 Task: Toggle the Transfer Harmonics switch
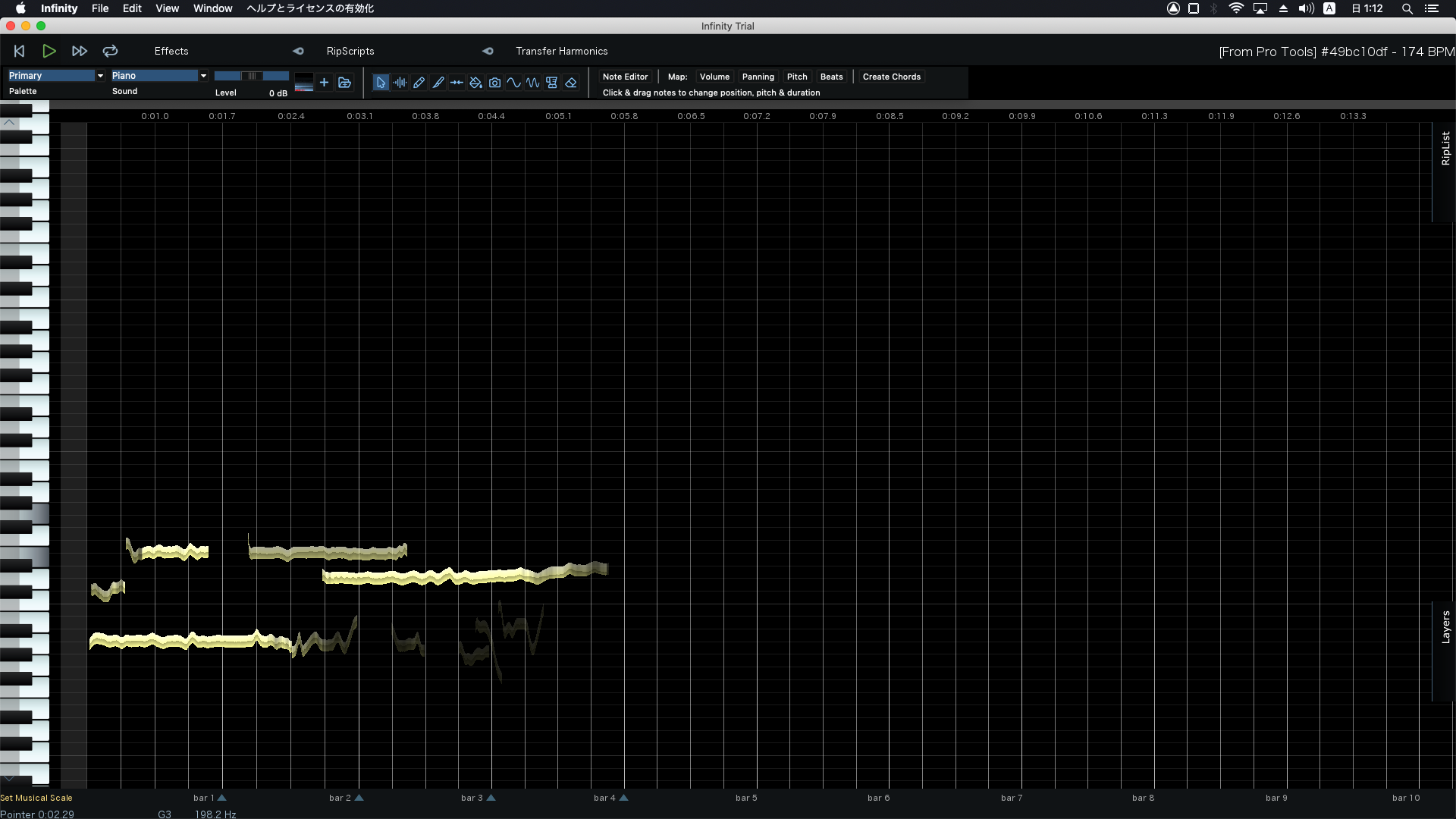[x=488, y=51]
